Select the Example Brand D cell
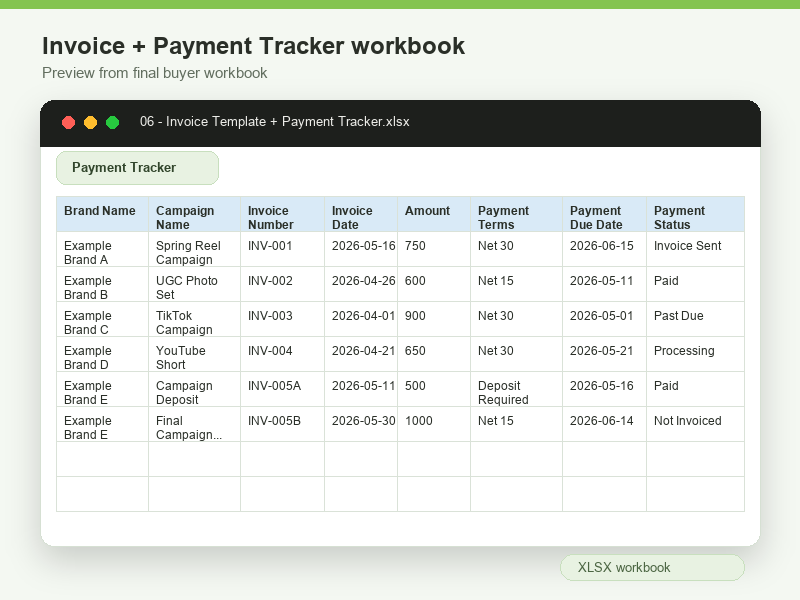 (103, 354)
